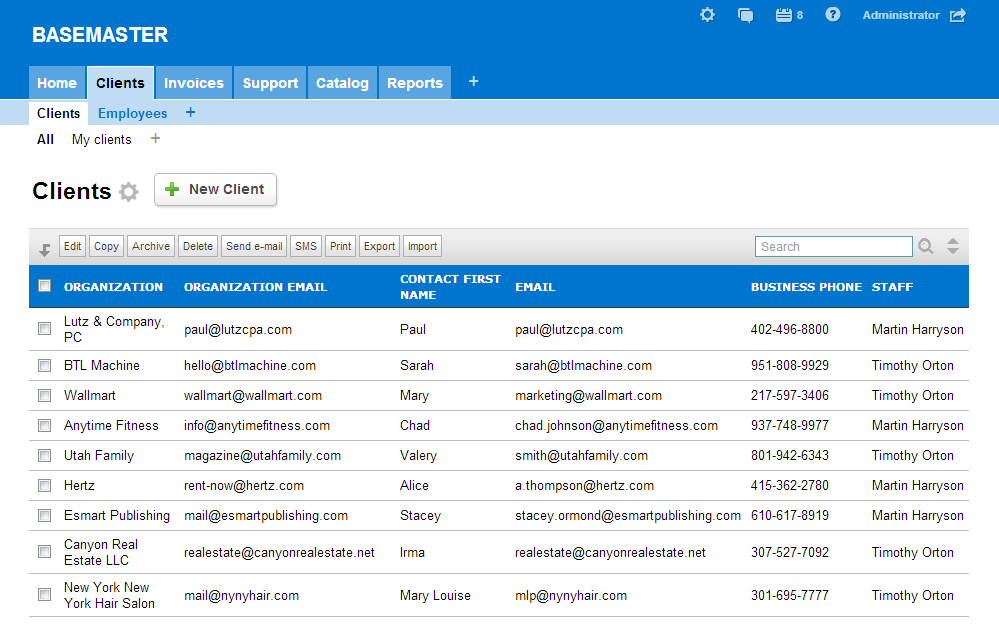Click the Copy toolbar button
The image size is (999, 625).
pos(106,246)
